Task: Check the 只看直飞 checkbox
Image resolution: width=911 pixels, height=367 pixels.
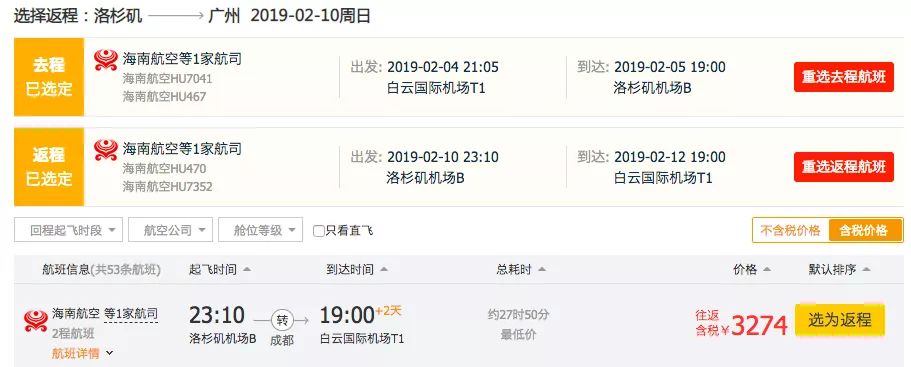Action: [318, 231]
